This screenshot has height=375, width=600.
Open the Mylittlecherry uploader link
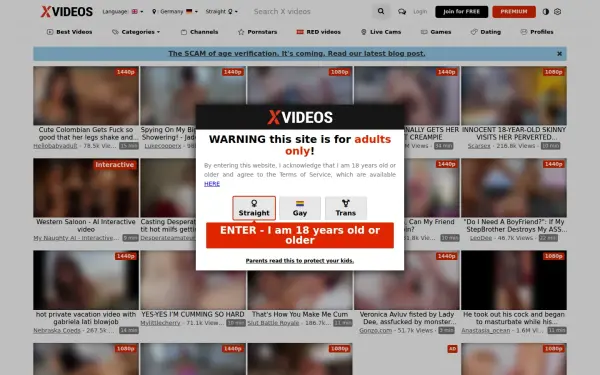[x=160, y=323]
